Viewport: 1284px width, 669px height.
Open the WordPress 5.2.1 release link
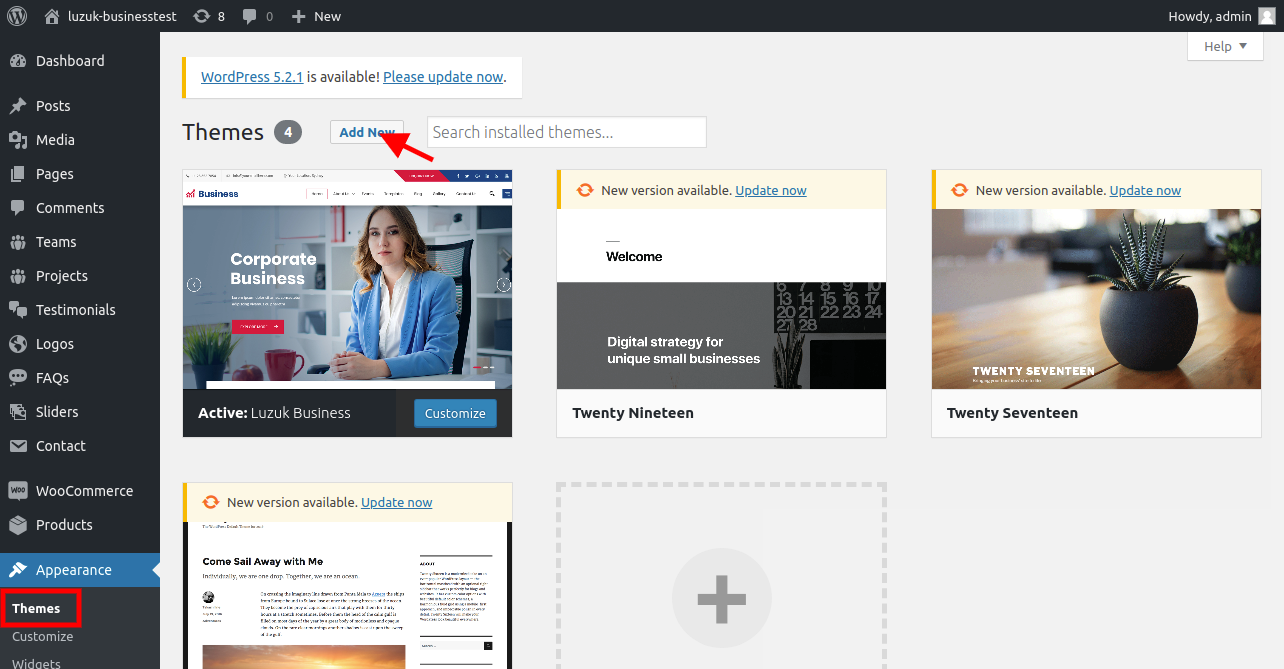[x=252, y=77]
